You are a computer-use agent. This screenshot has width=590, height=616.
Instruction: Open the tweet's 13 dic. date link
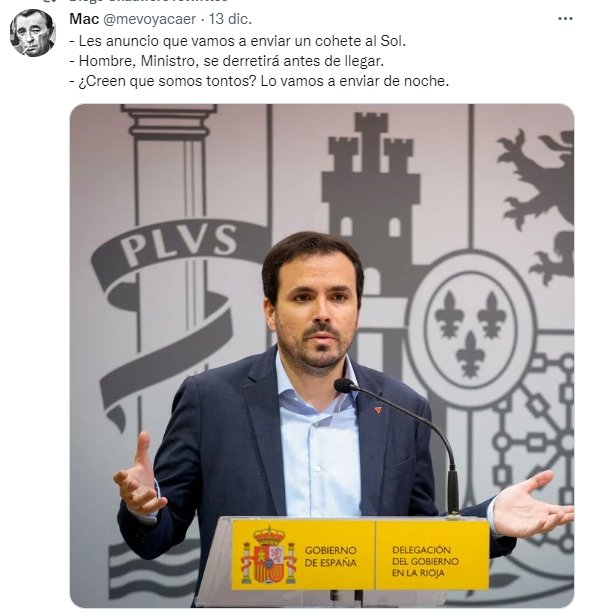click(x=230, y=19)
